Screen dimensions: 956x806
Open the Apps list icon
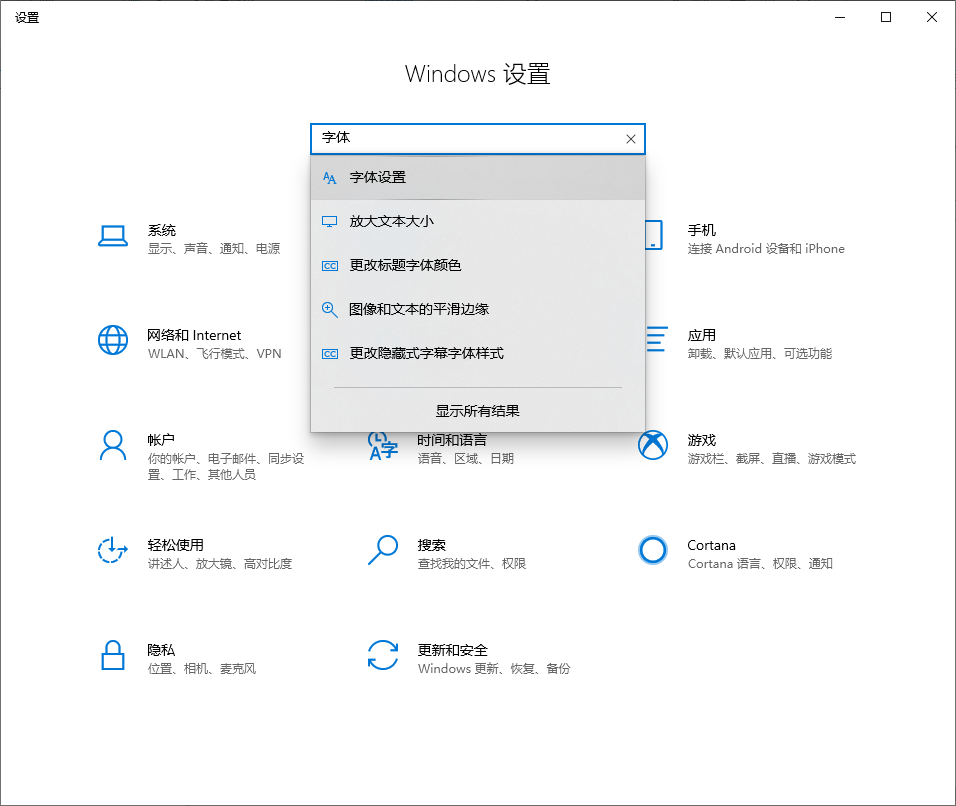tap(657, 340)
